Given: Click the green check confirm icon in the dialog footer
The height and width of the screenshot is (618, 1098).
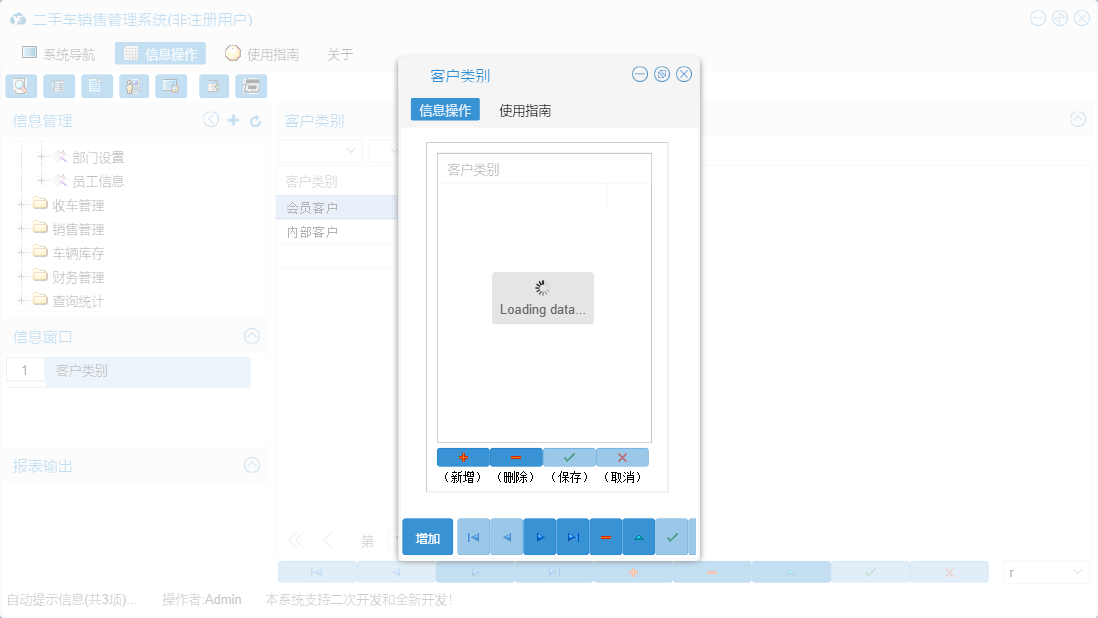Looking at the screenshot, I should click(x=672, y=537).
